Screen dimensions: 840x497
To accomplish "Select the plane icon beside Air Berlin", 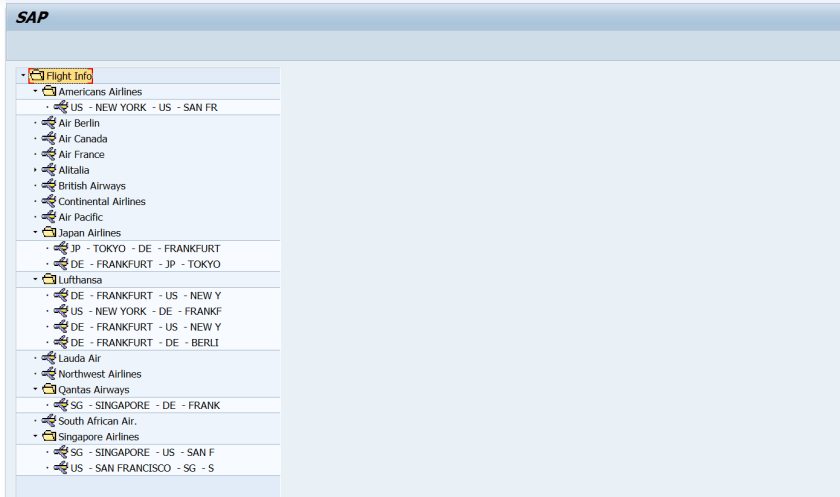I will tap(49, 123).
